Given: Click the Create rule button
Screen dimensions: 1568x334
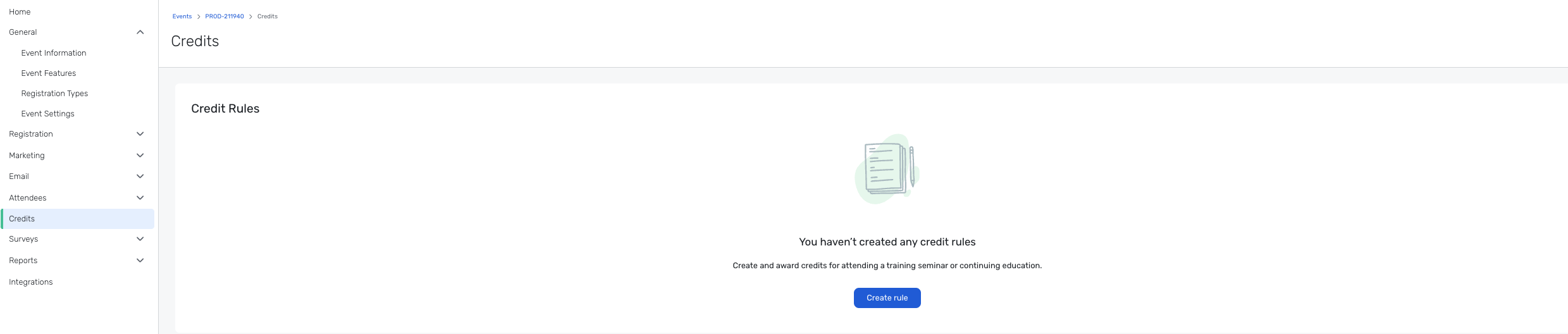Looking at the screenshot, I should click(x=887, y=298).
